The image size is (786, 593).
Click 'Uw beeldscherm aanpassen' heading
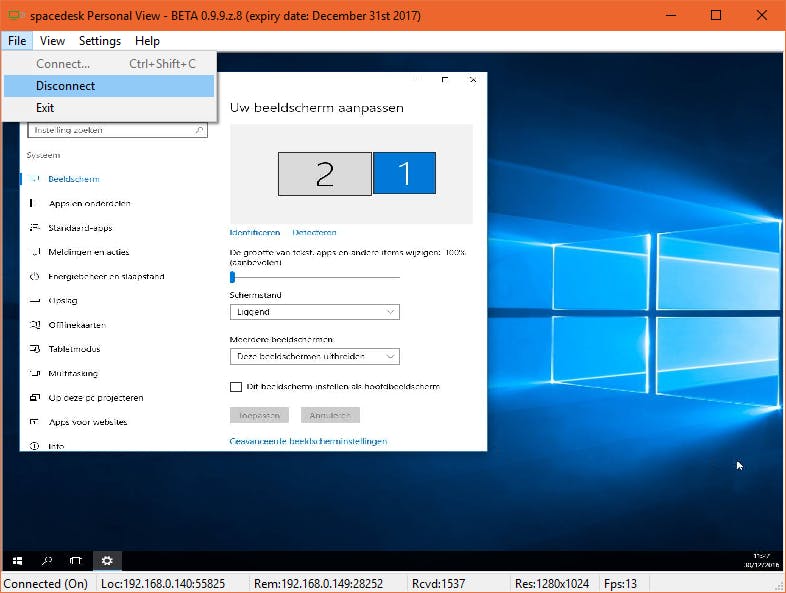(x=317, y=108)
